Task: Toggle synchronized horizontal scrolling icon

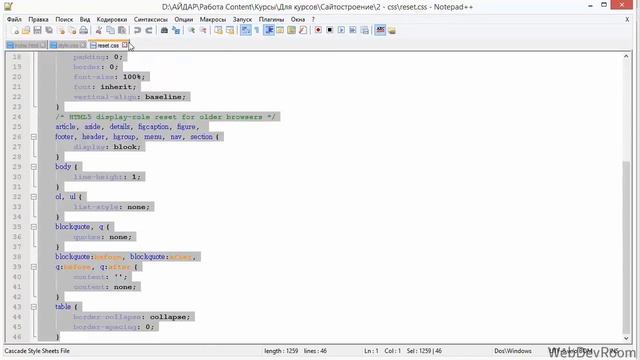Action: pyautogui.click(x=230, y=30)
